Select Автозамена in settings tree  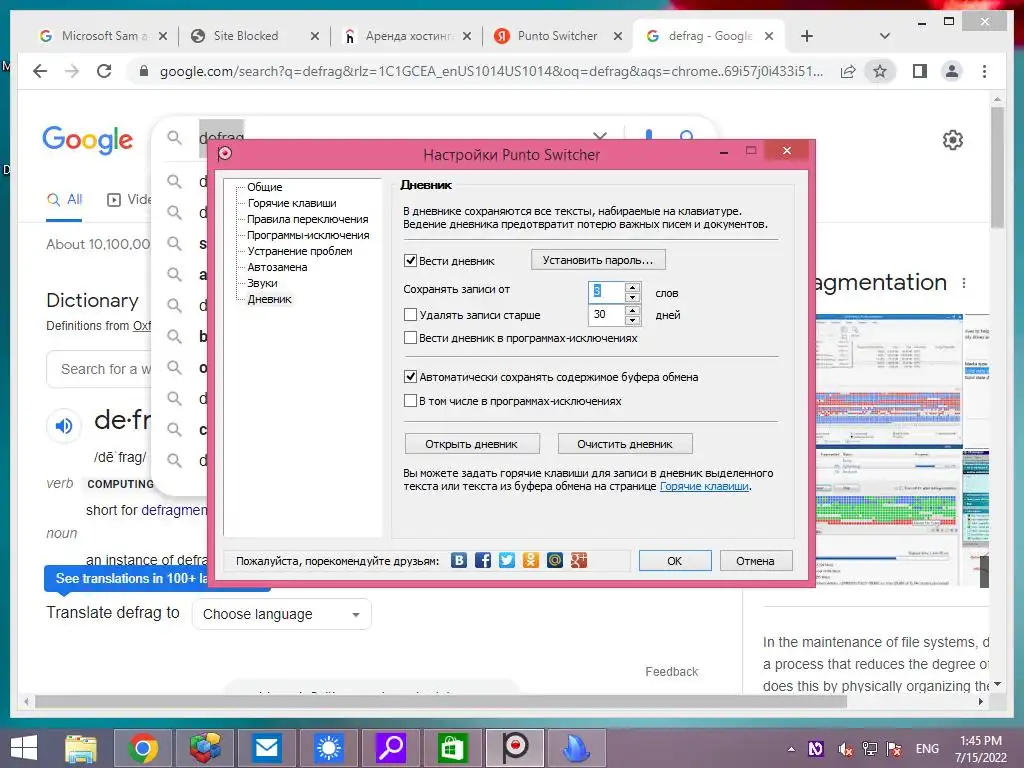coord(277,267)
